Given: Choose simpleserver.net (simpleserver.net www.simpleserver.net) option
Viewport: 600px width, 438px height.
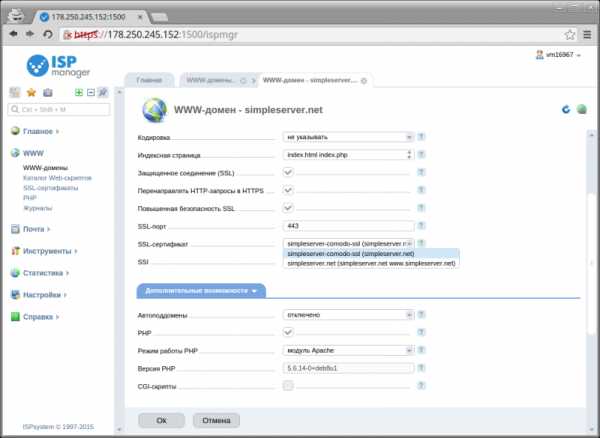Looking at the screenshot, I should (371, 264).
